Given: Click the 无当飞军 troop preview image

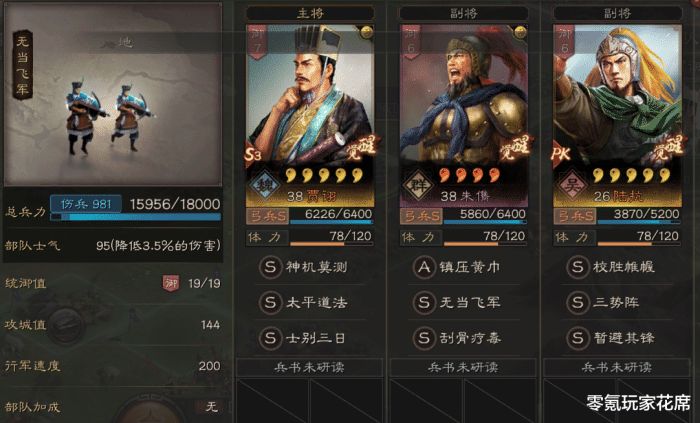Looking at the screenshot, I should (113, 94).
